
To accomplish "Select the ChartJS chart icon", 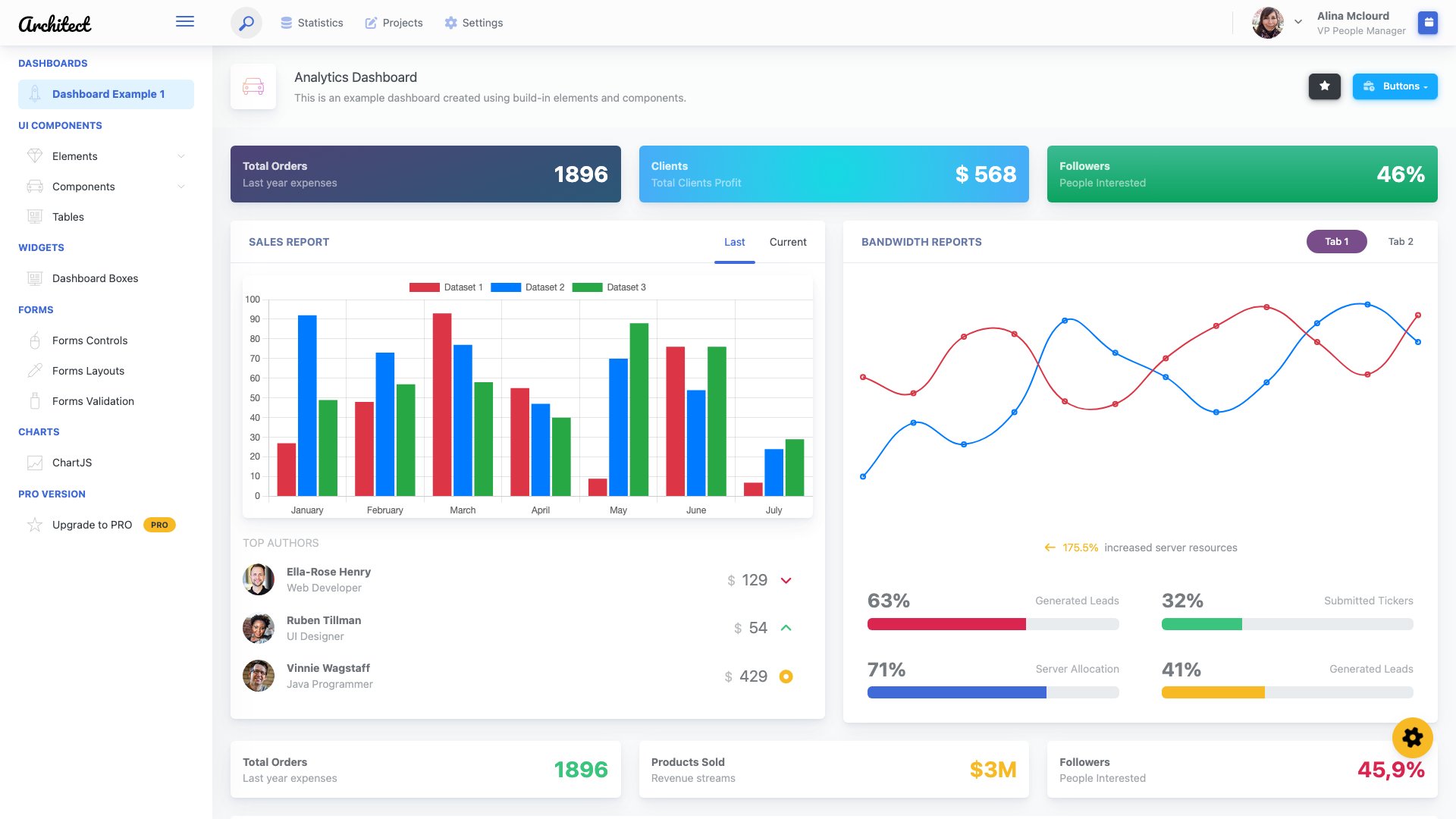I will click(35, 462).
